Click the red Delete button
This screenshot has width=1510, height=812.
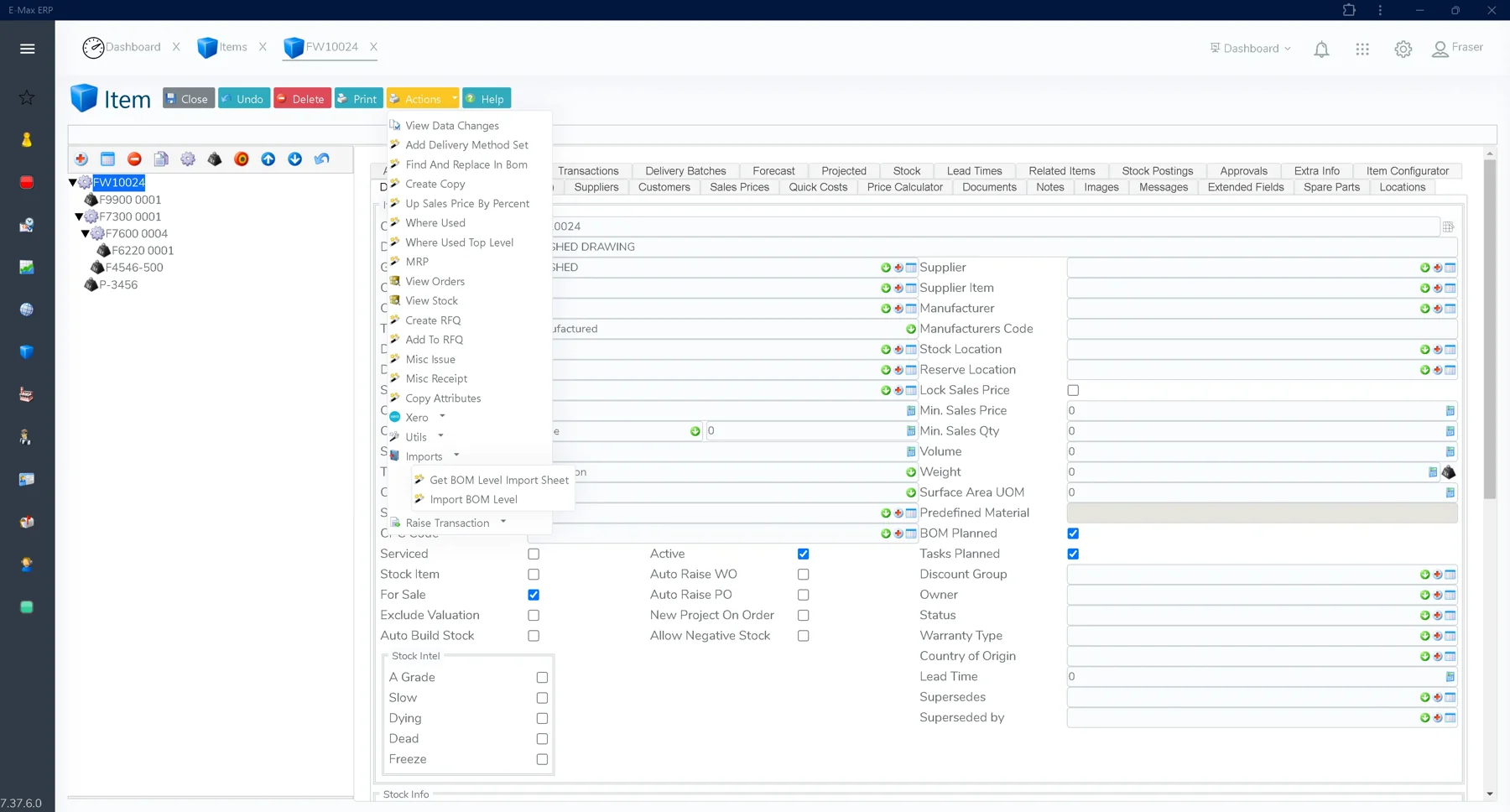coord(302,98)
